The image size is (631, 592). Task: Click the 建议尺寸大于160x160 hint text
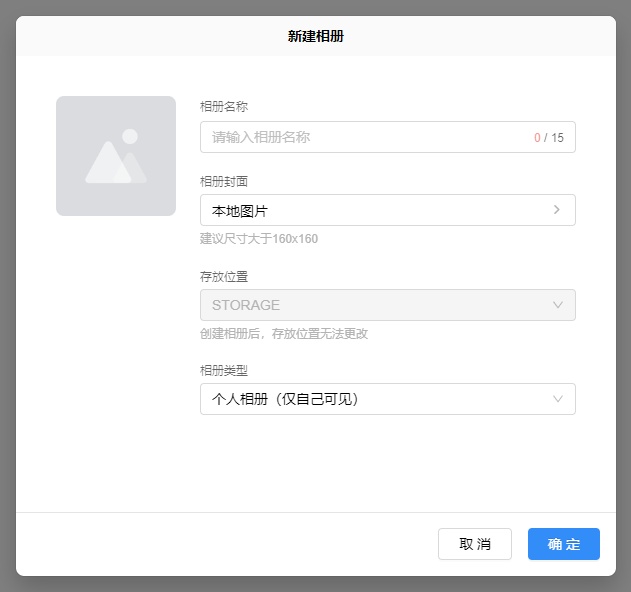[259, 239]
